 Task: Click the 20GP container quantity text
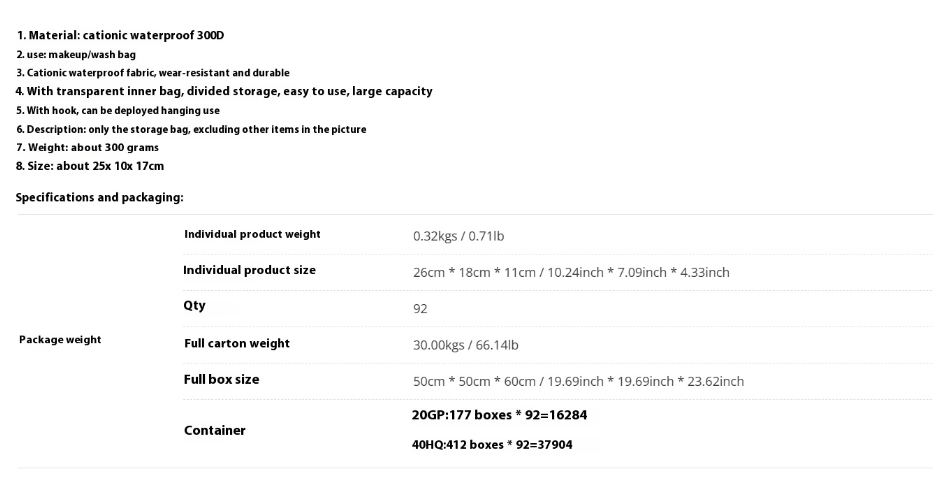[x=492, y=414]
